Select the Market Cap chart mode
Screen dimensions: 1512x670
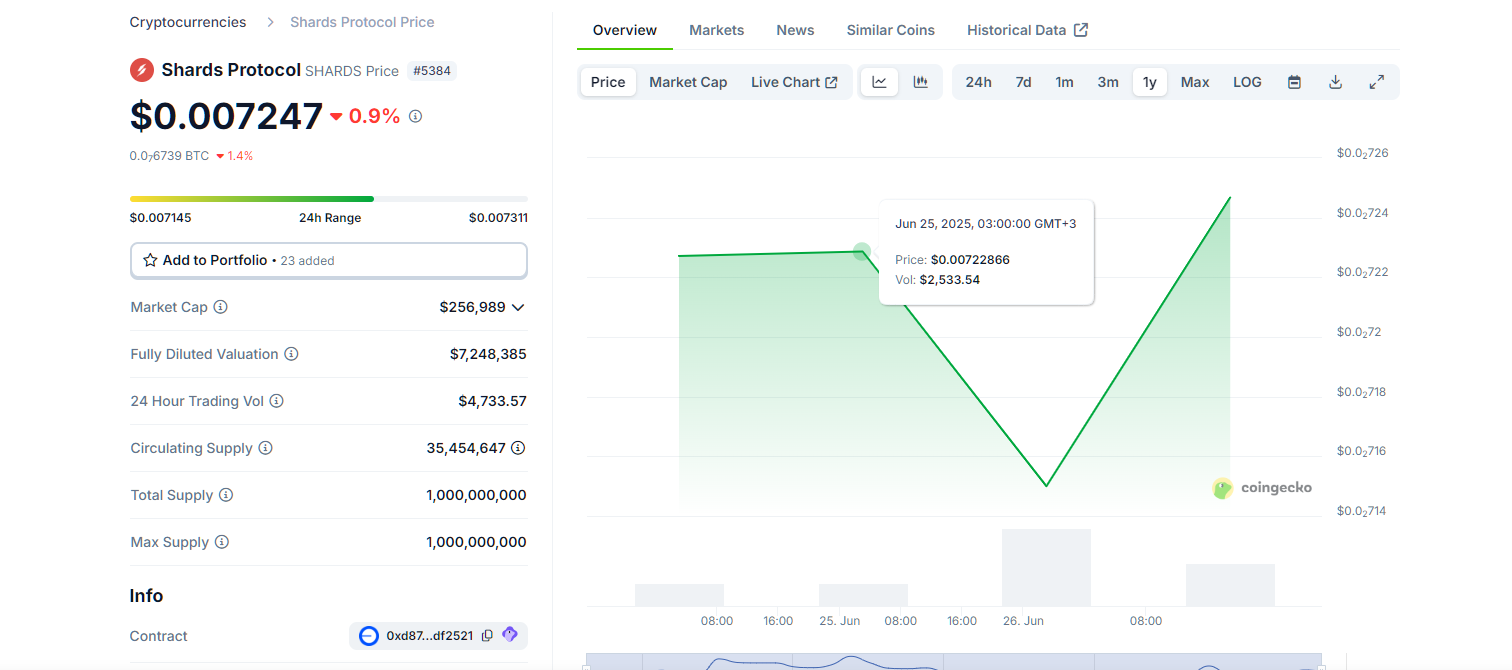click(x=688, y=82)
